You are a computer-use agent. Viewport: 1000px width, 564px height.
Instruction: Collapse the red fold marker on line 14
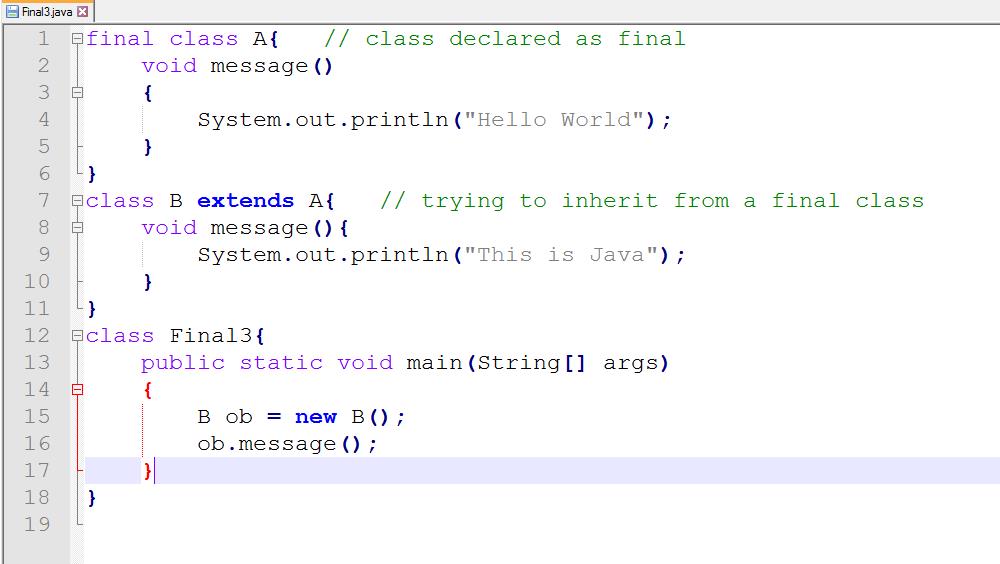[x=77, y=390]
